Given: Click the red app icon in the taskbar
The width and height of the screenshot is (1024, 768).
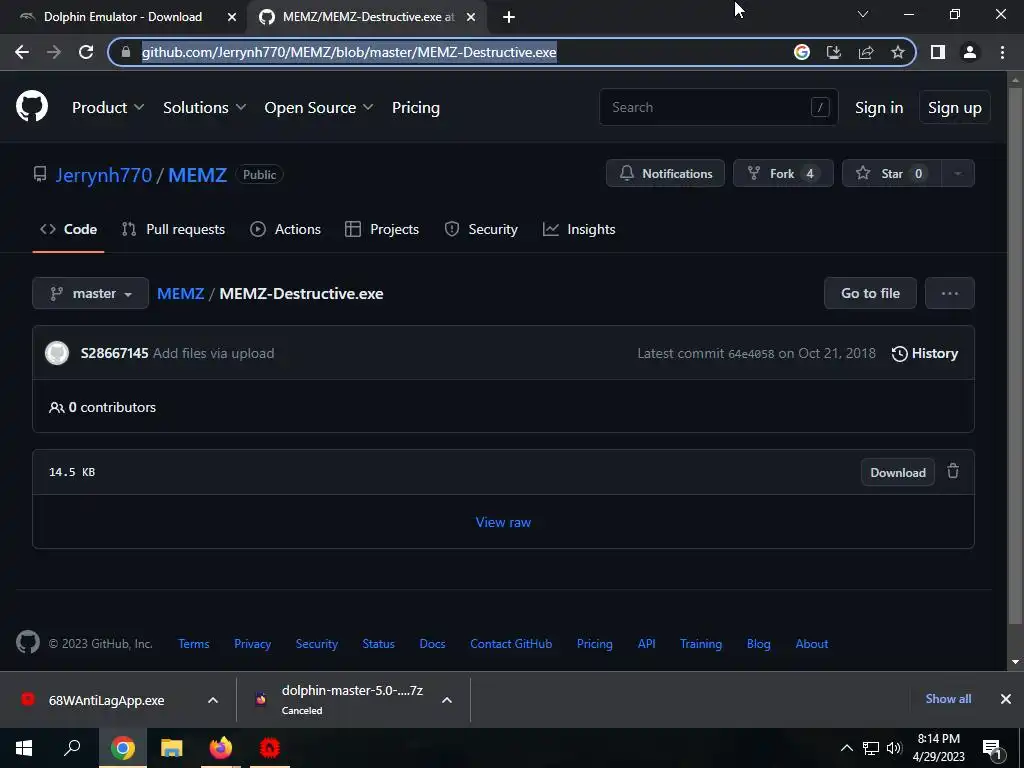Looking at the screenshot, I should [269, 748].
